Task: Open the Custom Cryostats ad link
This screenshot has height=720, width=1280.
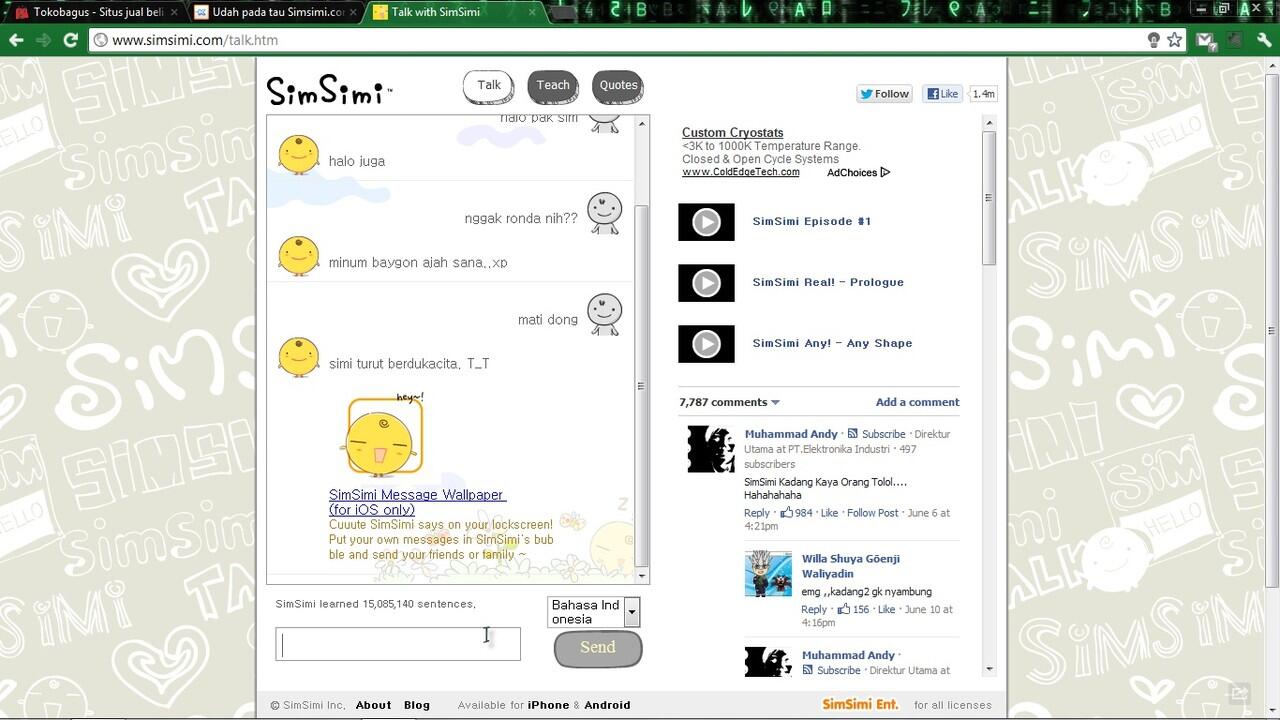Action: tap(733, 133)
